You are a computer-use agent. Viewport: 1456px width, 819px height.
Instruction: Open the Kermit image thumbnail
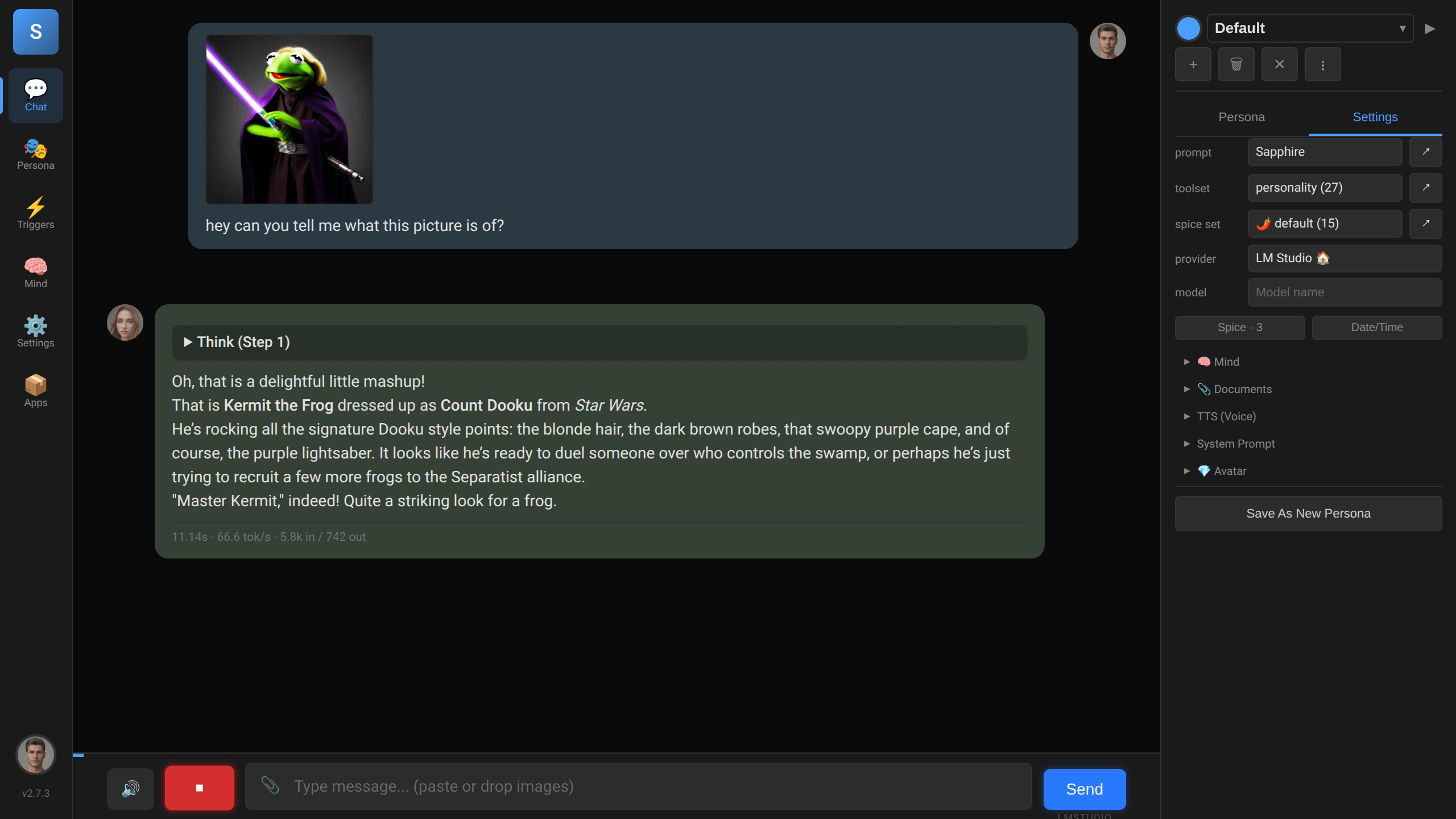point(289,119)
